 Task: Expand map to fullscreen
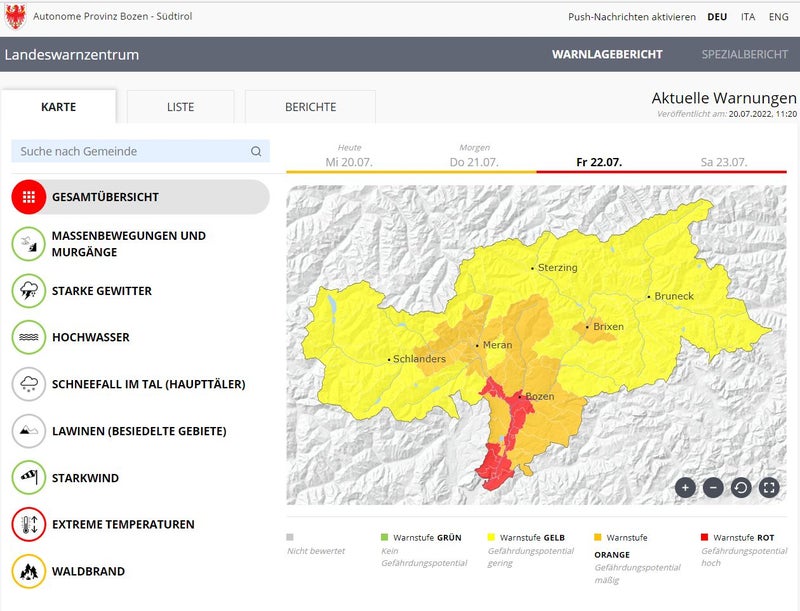click(769, 488)
